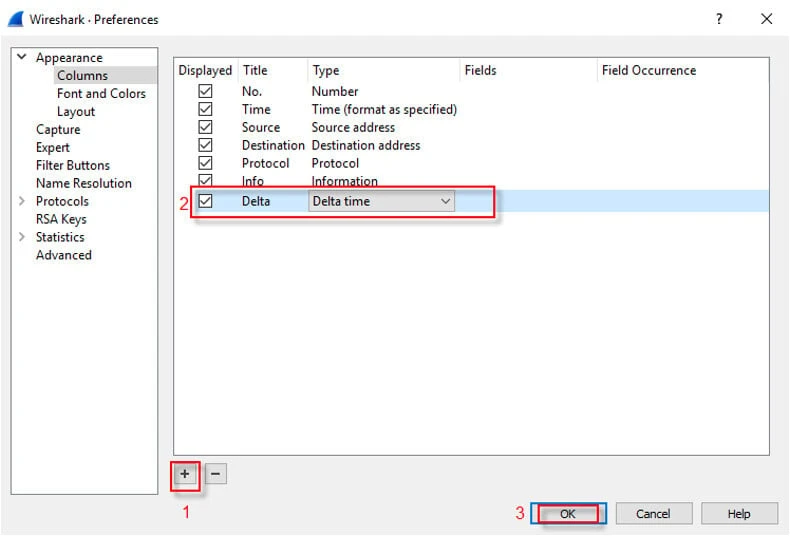This screenshot has height=537, width=791.
Task: Expand the Statistics tree node
Action: coord(21,237)
